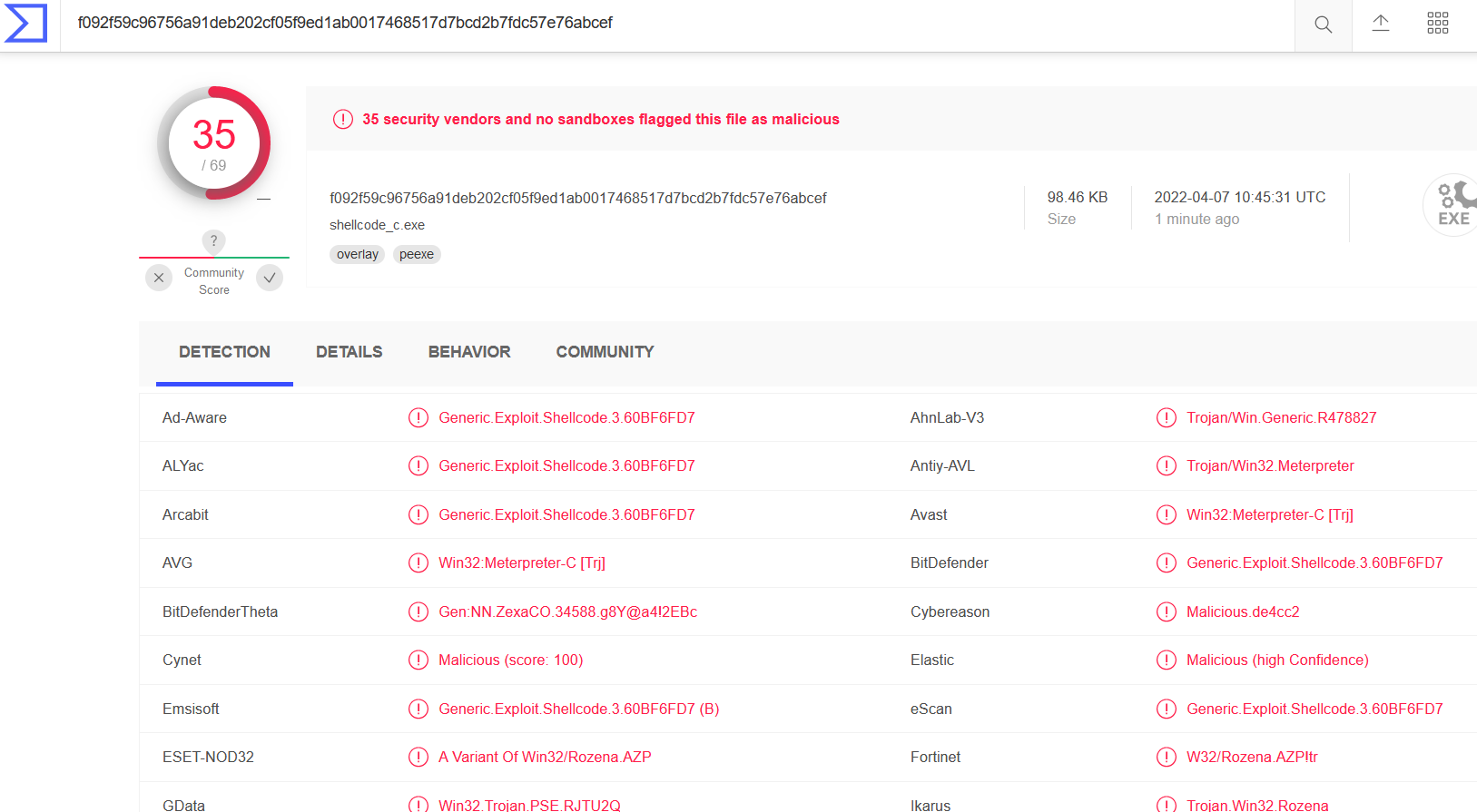Click the VirusTotal logo icon
Viewport: 1477px width, 812px height.
coord(26,24)
